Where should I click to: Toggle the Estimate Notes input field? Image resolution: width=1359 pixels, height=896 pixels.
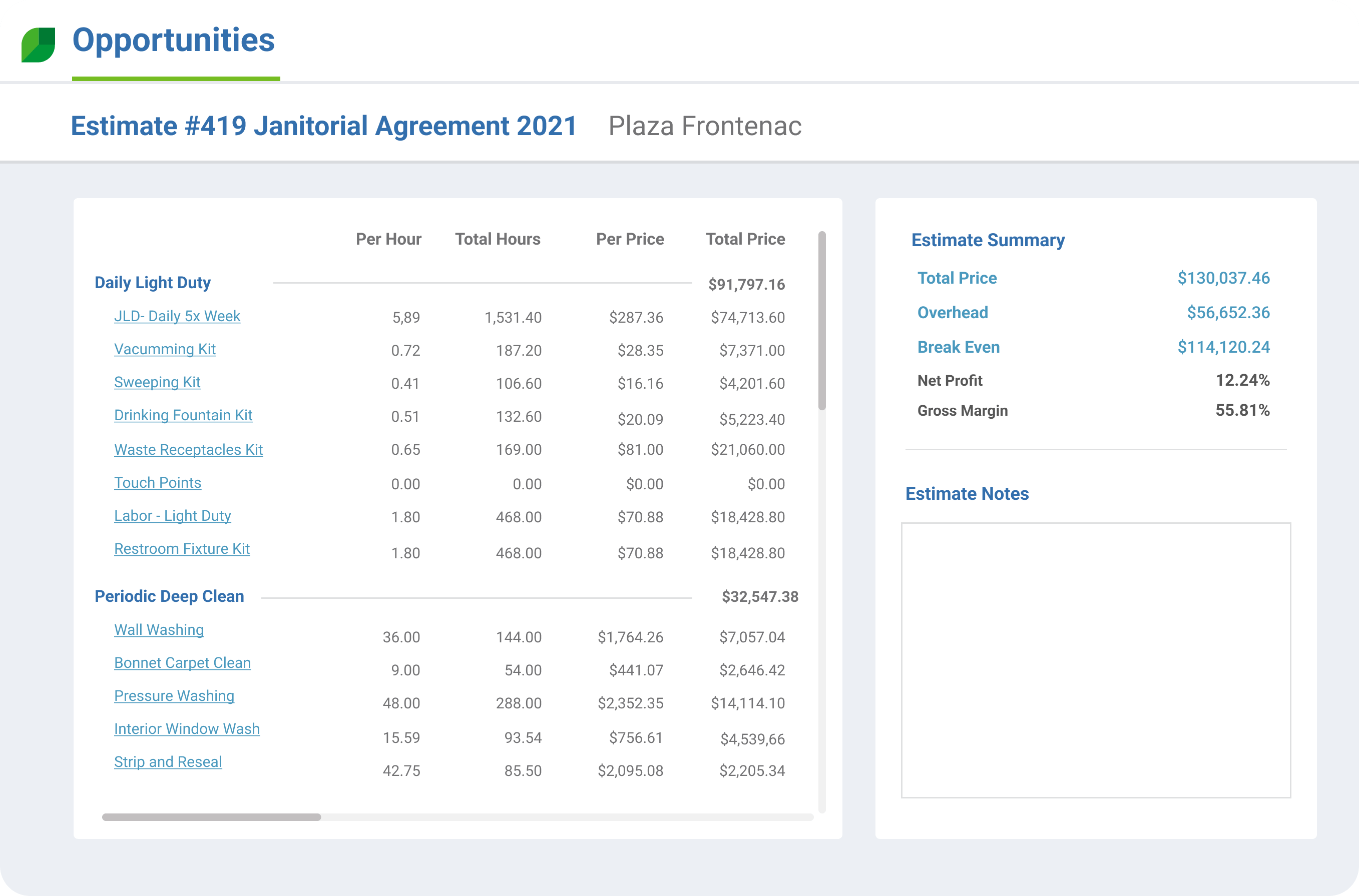(1091, 660)
